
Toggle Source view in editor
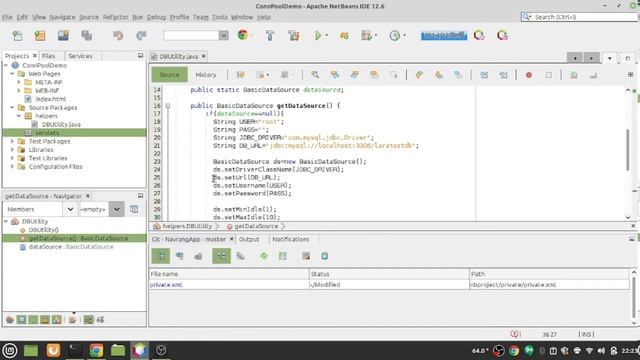pyautogui.click(x=169, y=75)
